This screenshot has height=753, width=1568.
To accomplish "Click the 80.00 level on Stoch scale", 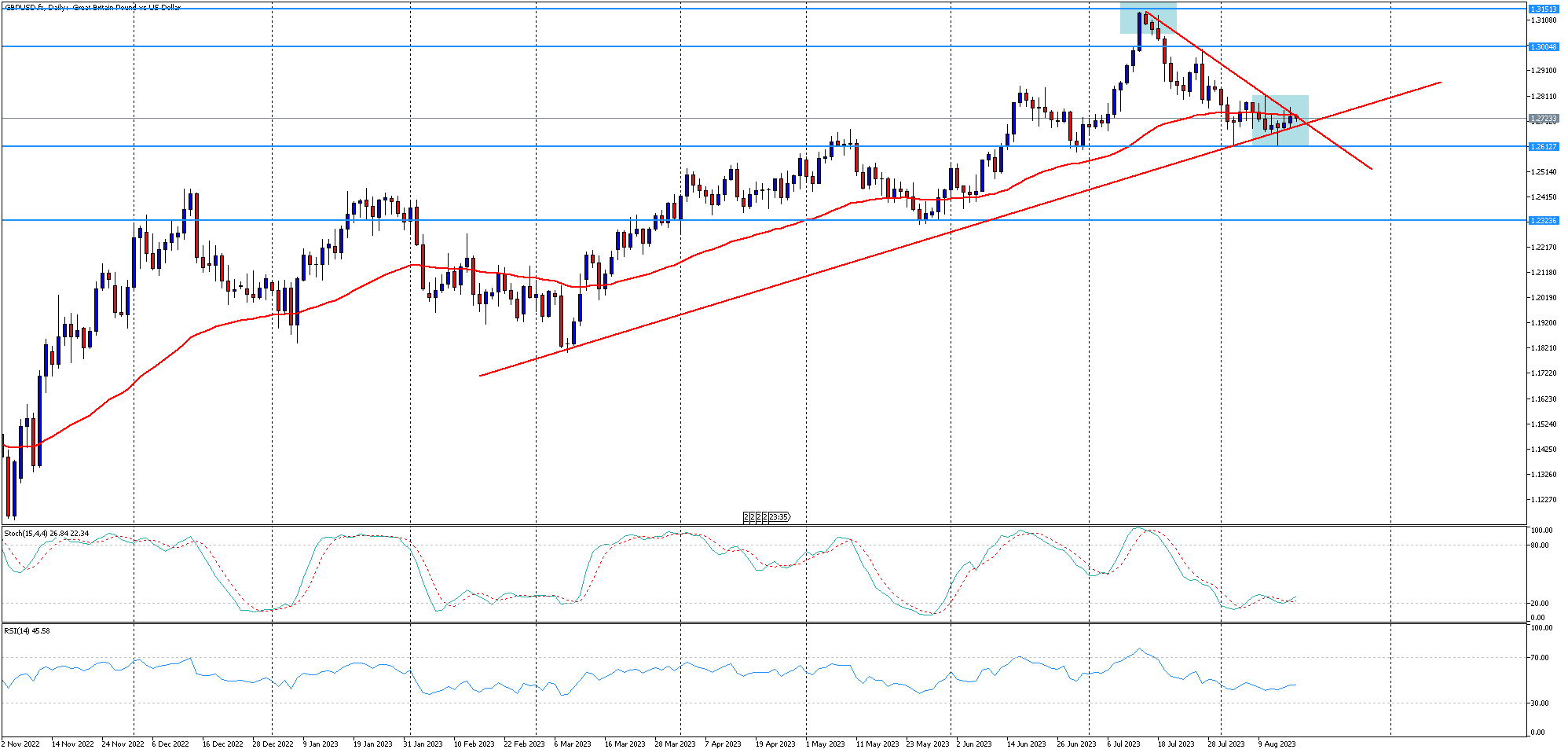I will tap(1540, 545).
